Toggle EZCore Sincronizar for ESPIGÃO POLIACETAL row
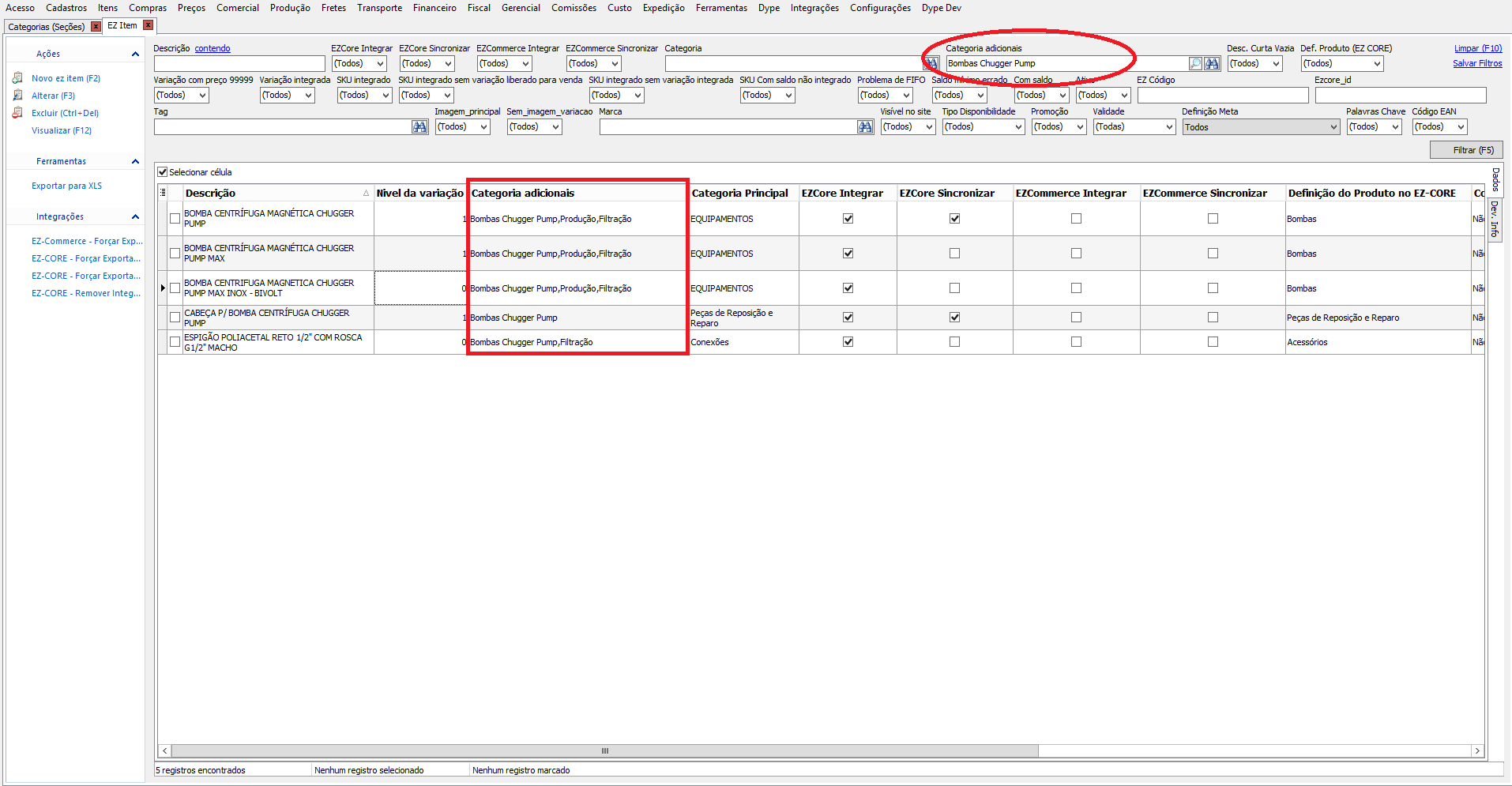1512x786 pixels. [x=954, y=342]
